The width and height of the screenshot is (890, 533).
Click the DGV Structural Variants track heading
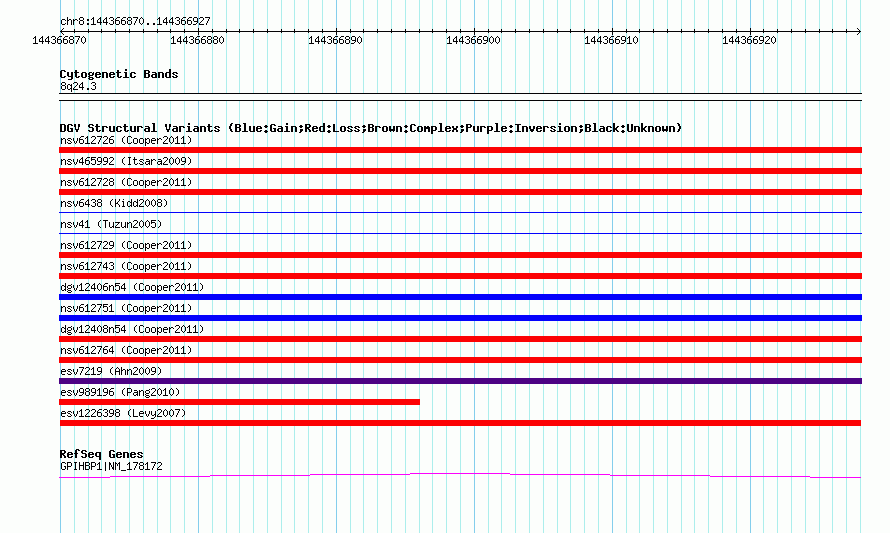tap(371, 128)
